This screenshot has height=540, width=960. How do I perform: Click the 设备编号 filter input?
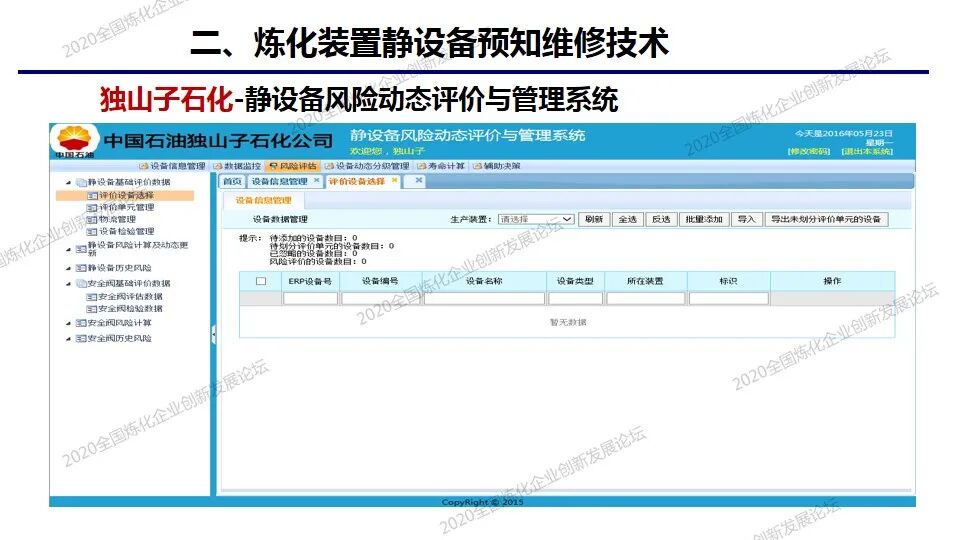click(x=381, y=298)
